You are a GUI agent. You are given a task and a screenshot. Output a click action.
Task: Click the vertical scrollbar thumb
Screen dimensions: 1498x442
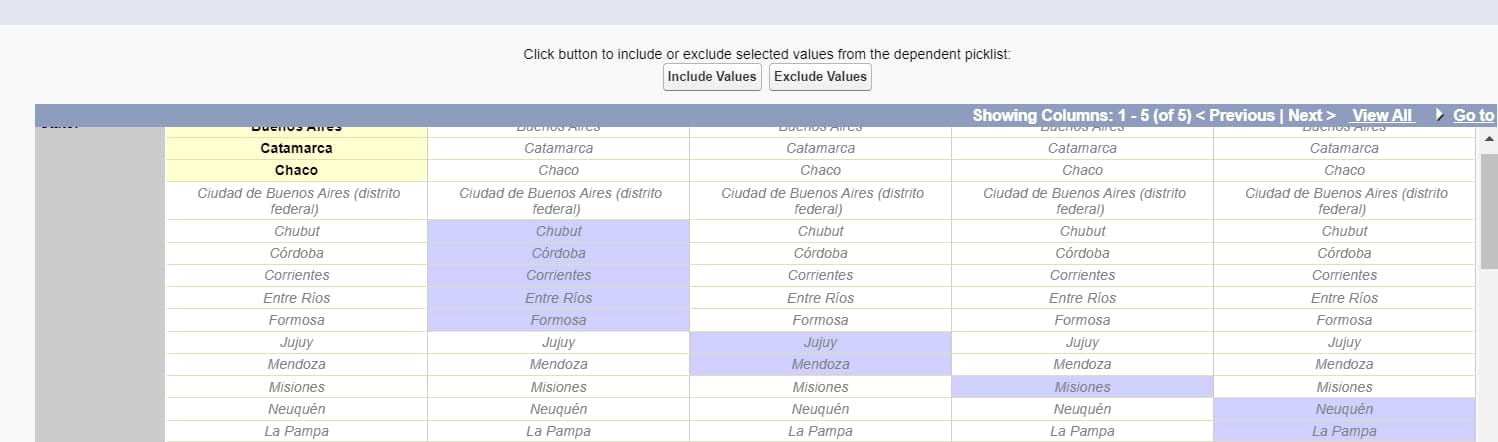1488,210
